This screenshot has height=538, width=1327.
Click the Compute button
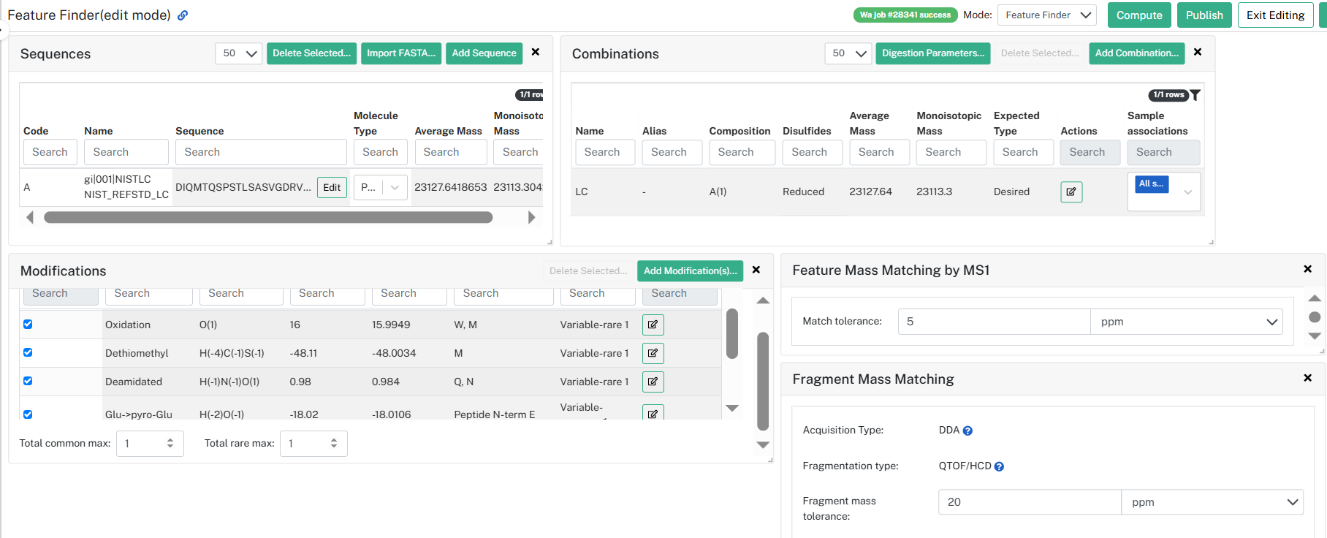point(1139,15)
